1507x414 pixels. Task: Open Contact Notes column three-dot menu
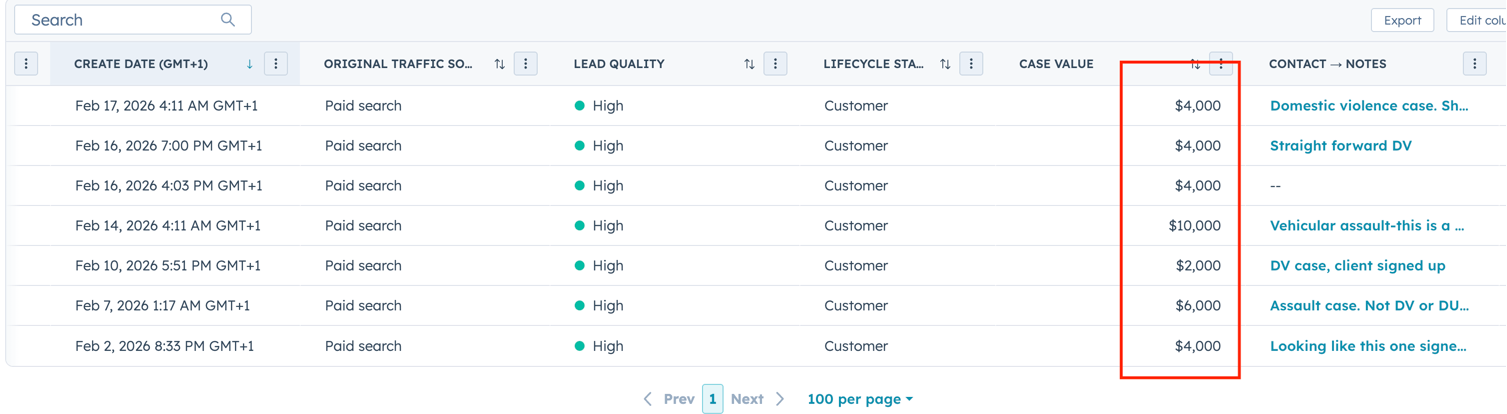coord(1474,64)
